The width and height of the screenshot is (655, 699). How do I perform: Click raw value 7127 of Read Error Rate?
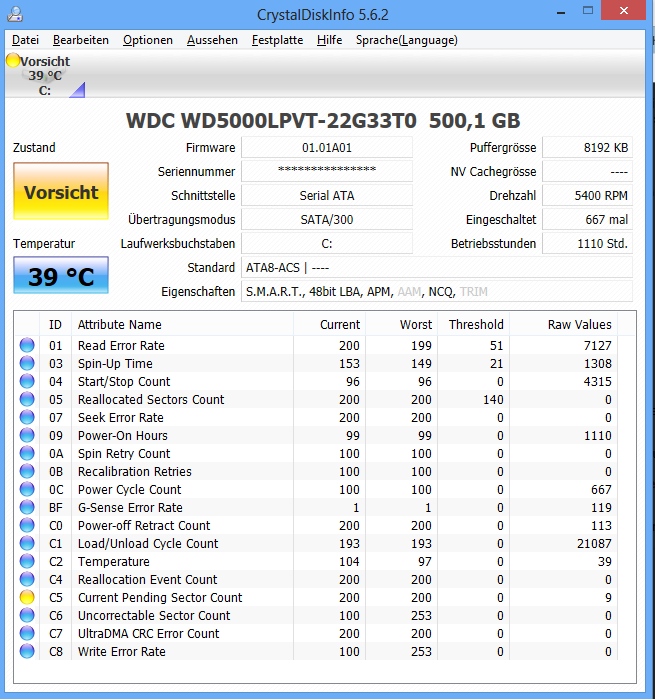[x=598, y=345]
